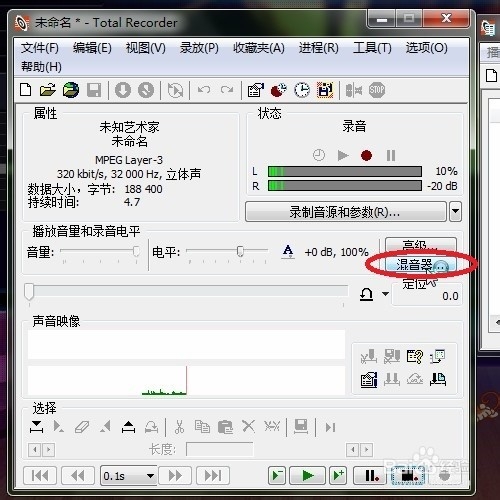Jump to end with skip-end button

pos(213,475)
